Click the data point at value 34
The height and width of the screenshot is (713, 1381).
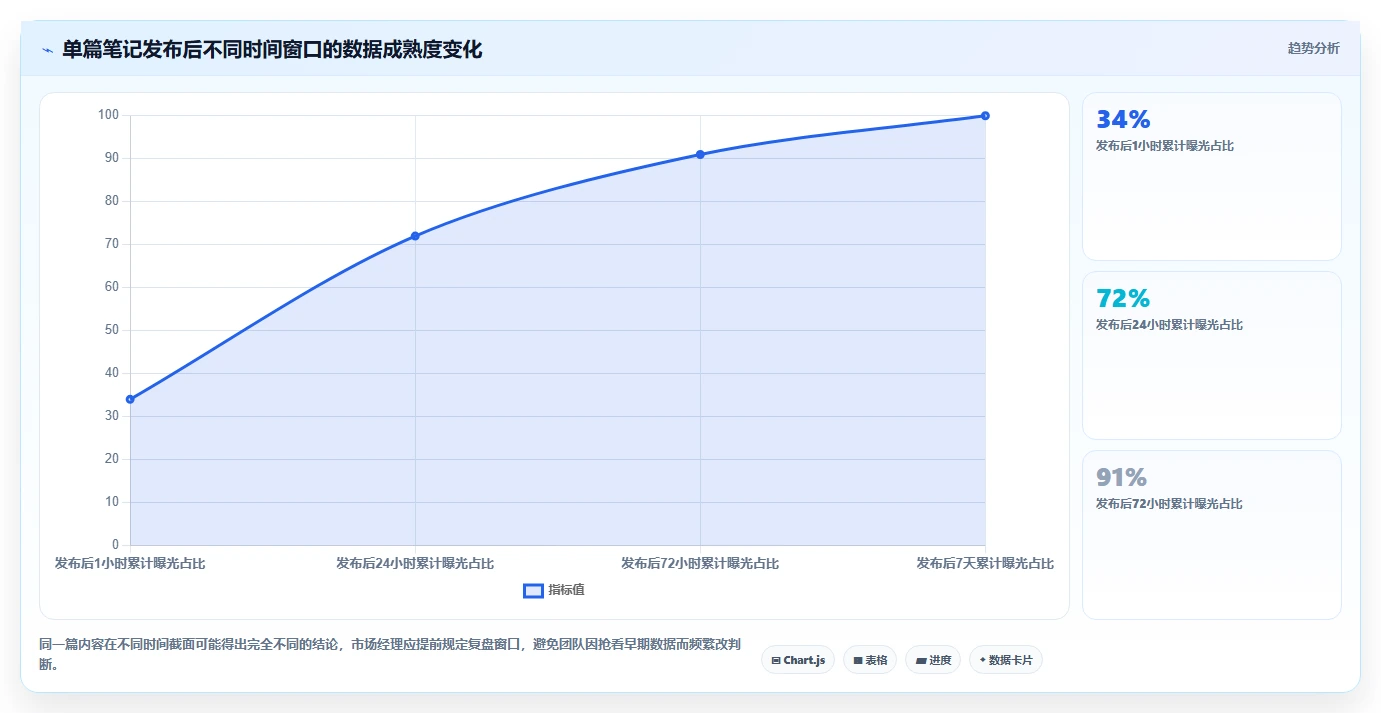pyautogui.click(x=130, y=399)
